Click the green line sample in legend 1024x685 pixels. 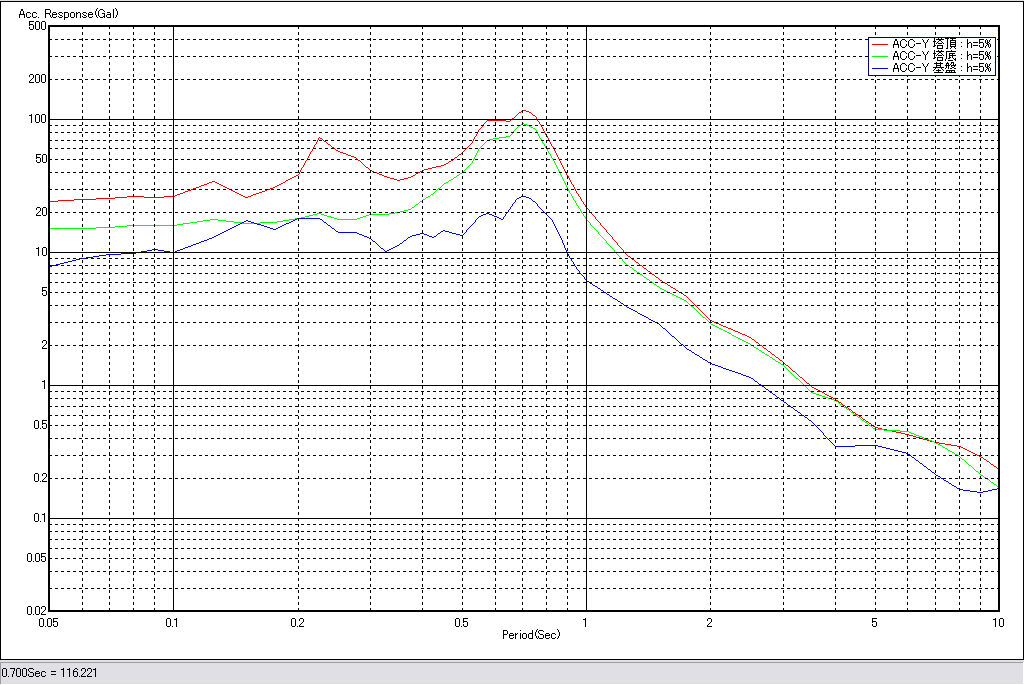point(879,56)
